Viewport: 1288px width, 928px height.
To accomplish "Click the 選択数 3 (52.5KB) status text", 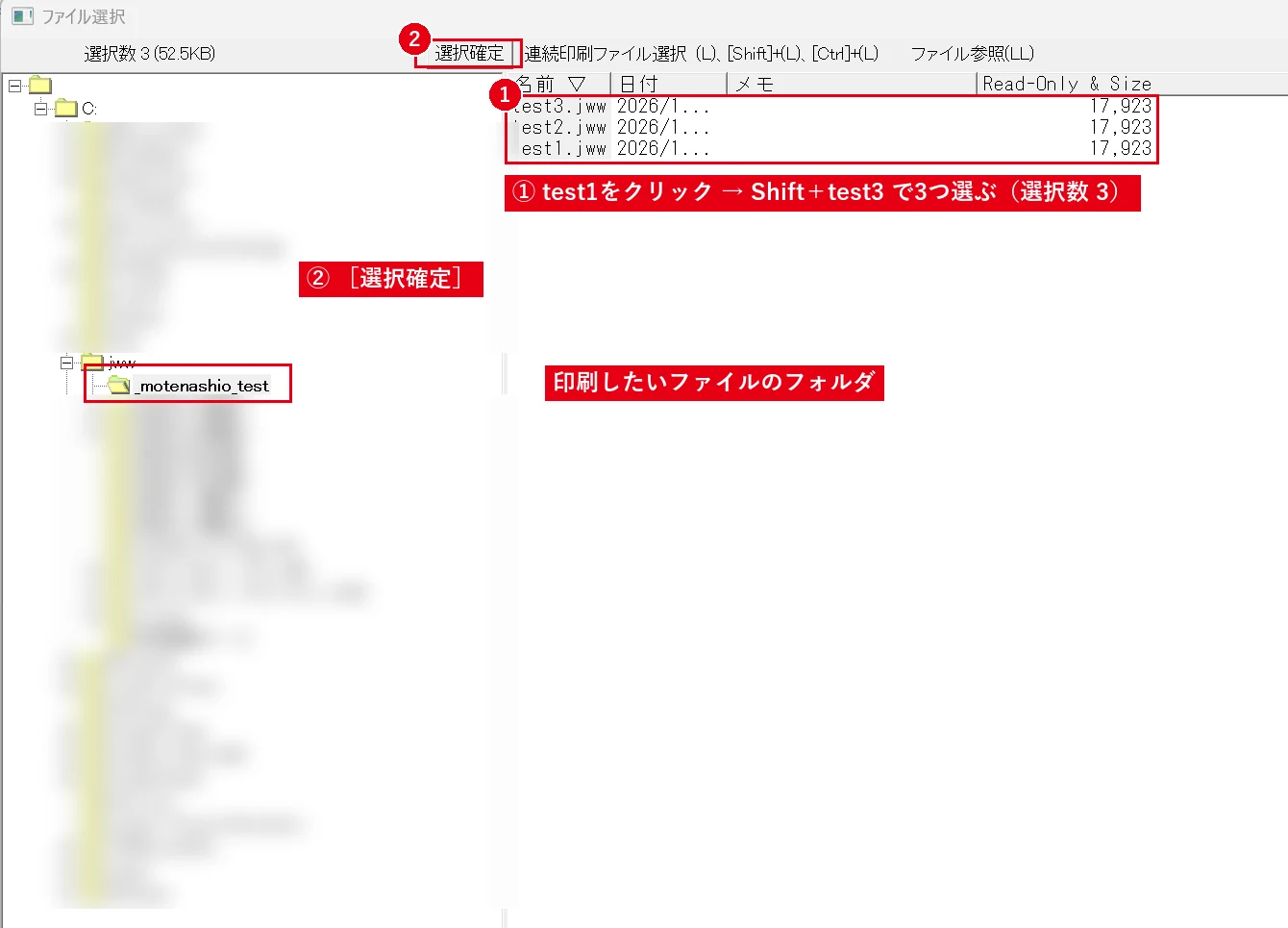I will (x=150, y=54).
